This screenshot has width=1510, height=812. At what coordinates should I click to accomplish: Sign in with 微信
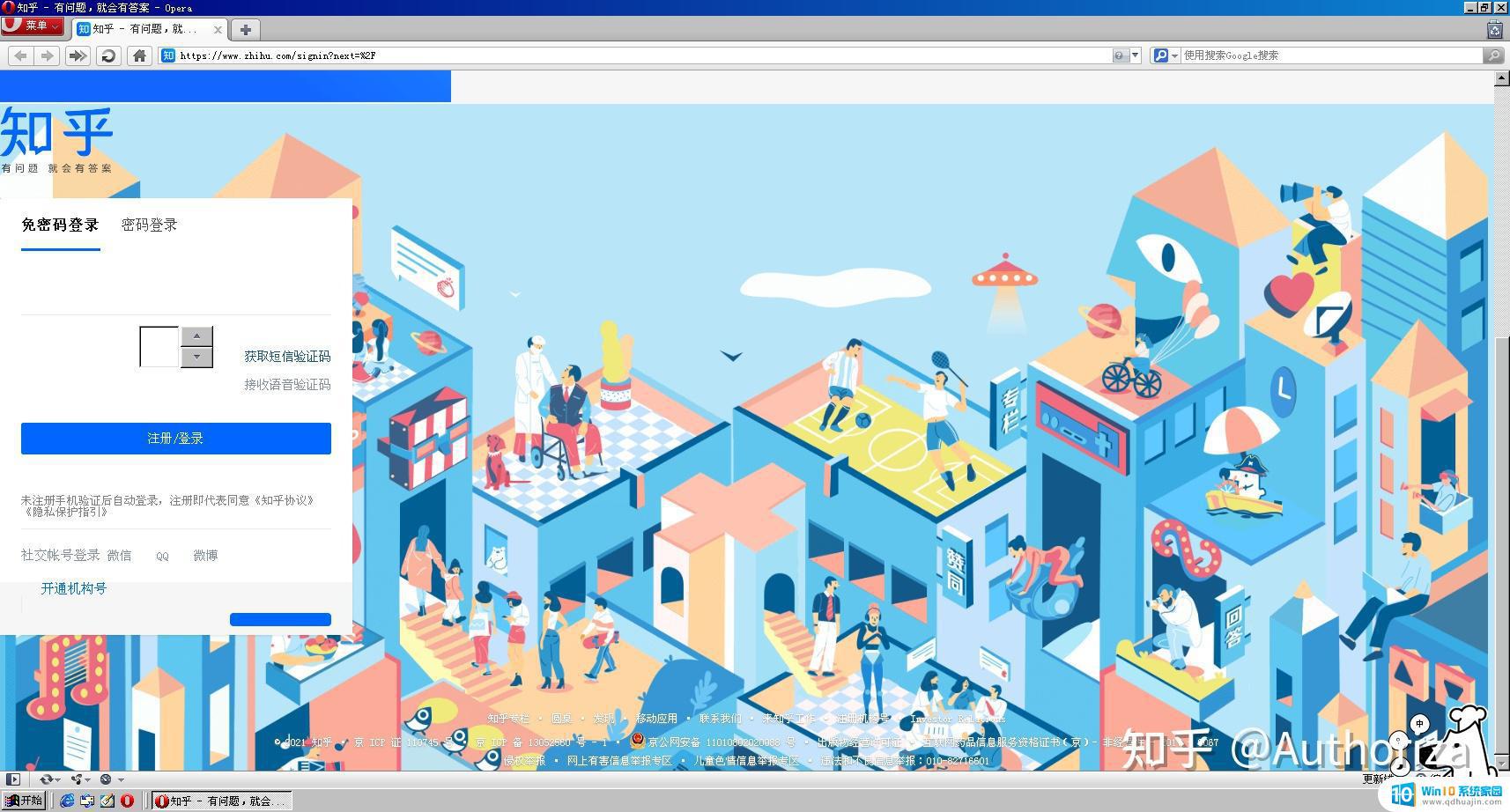click(119, 556)
